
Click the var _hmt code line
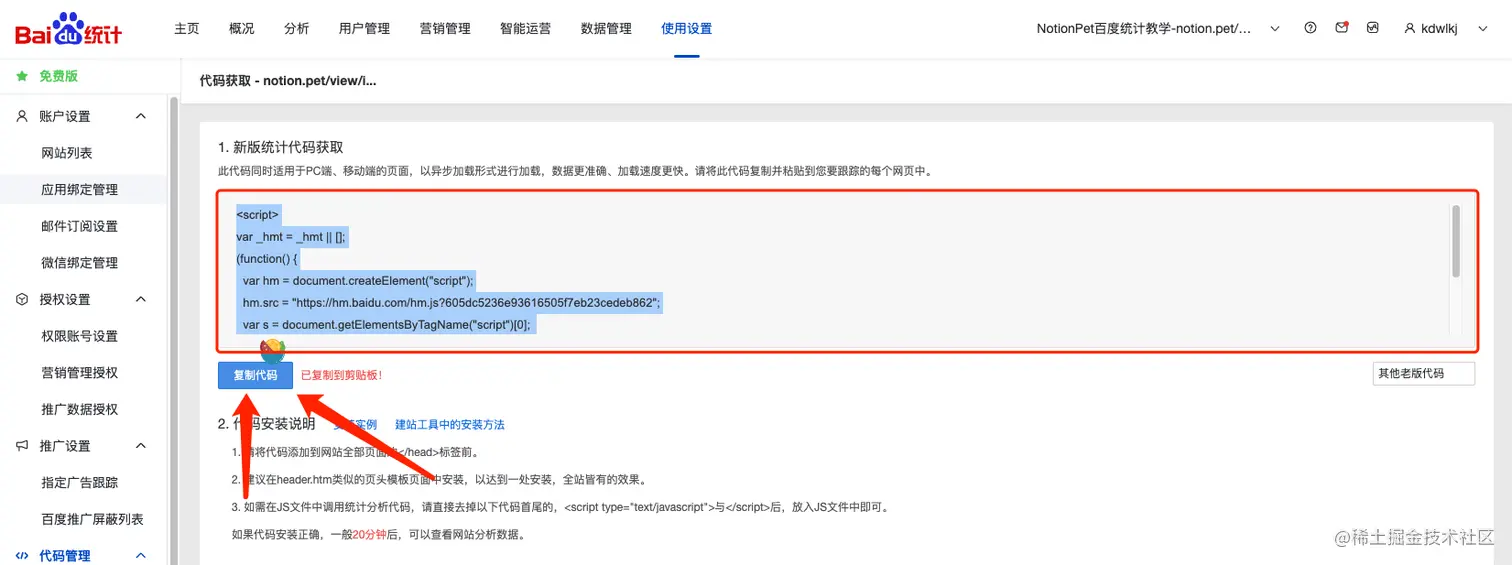click(x=290, y=236)
